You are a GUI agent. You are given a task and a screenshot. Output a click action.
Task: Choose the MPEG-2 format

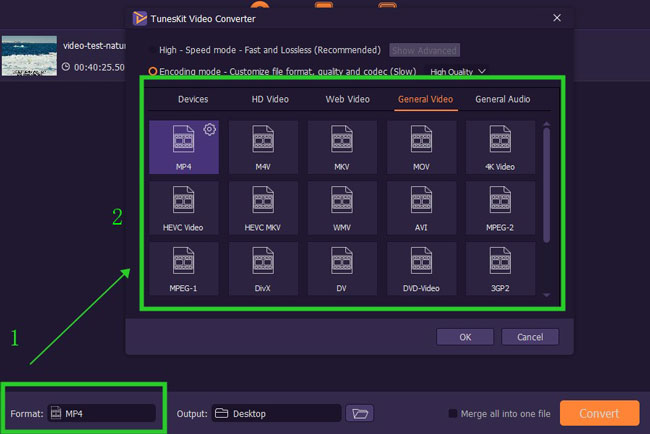coord(500,208)
